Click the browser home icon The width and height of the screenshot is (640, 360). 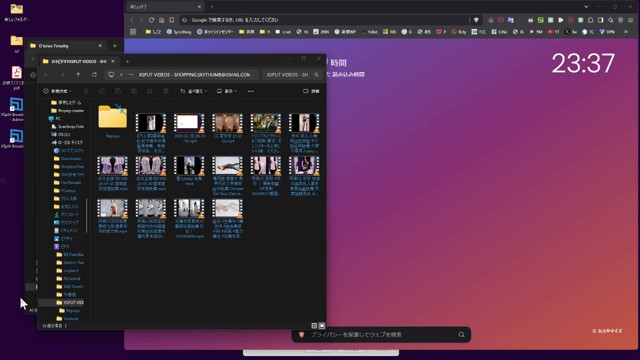[162, 20]
